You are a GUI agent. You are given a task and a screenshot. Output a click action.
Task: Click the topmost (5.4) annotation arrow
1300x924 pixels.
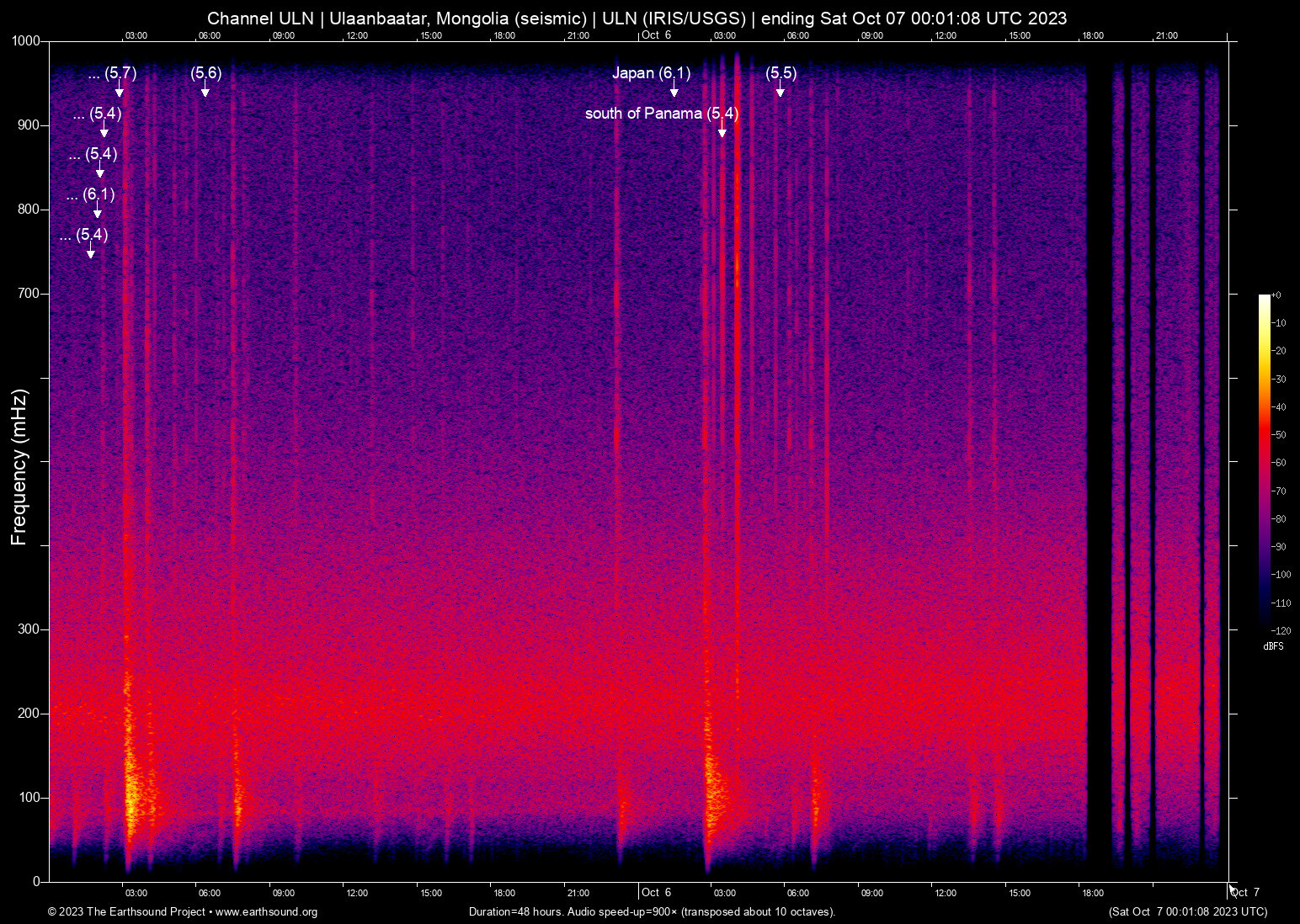[x=104, y=131]
